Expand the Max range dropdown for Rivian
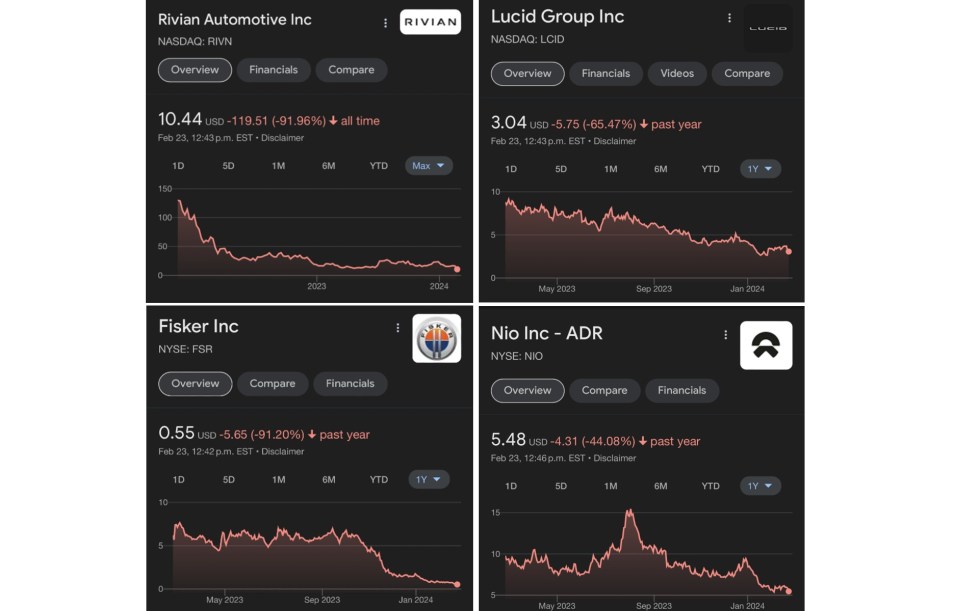The width and height of the screenshot is (979, 611). click(x=429, y=166)
